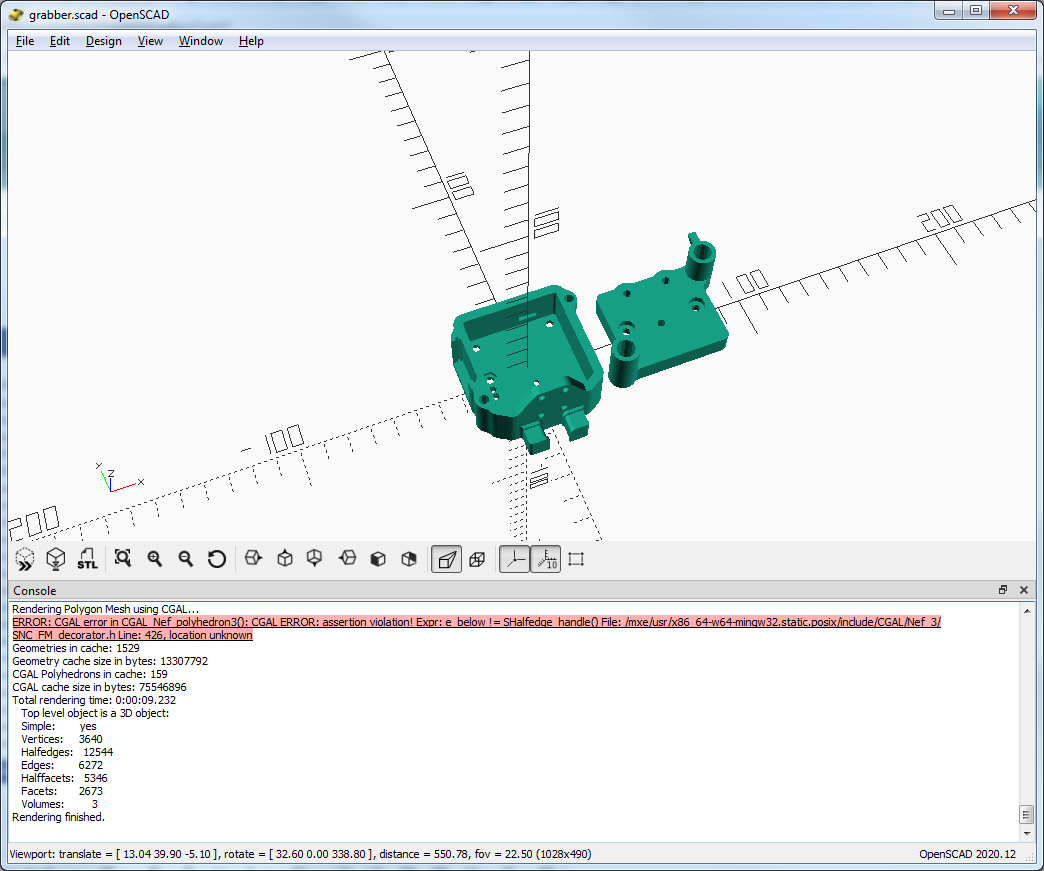Toggle Perspective projection mode

tap(446, 559)
